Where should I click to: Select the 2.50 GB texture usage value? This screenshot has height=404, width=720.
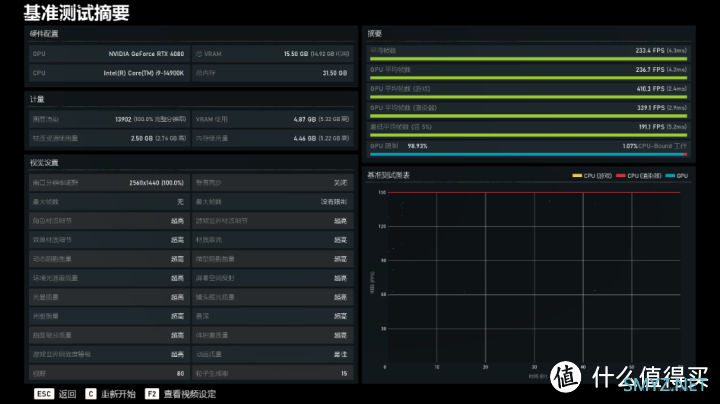(141, 138)
